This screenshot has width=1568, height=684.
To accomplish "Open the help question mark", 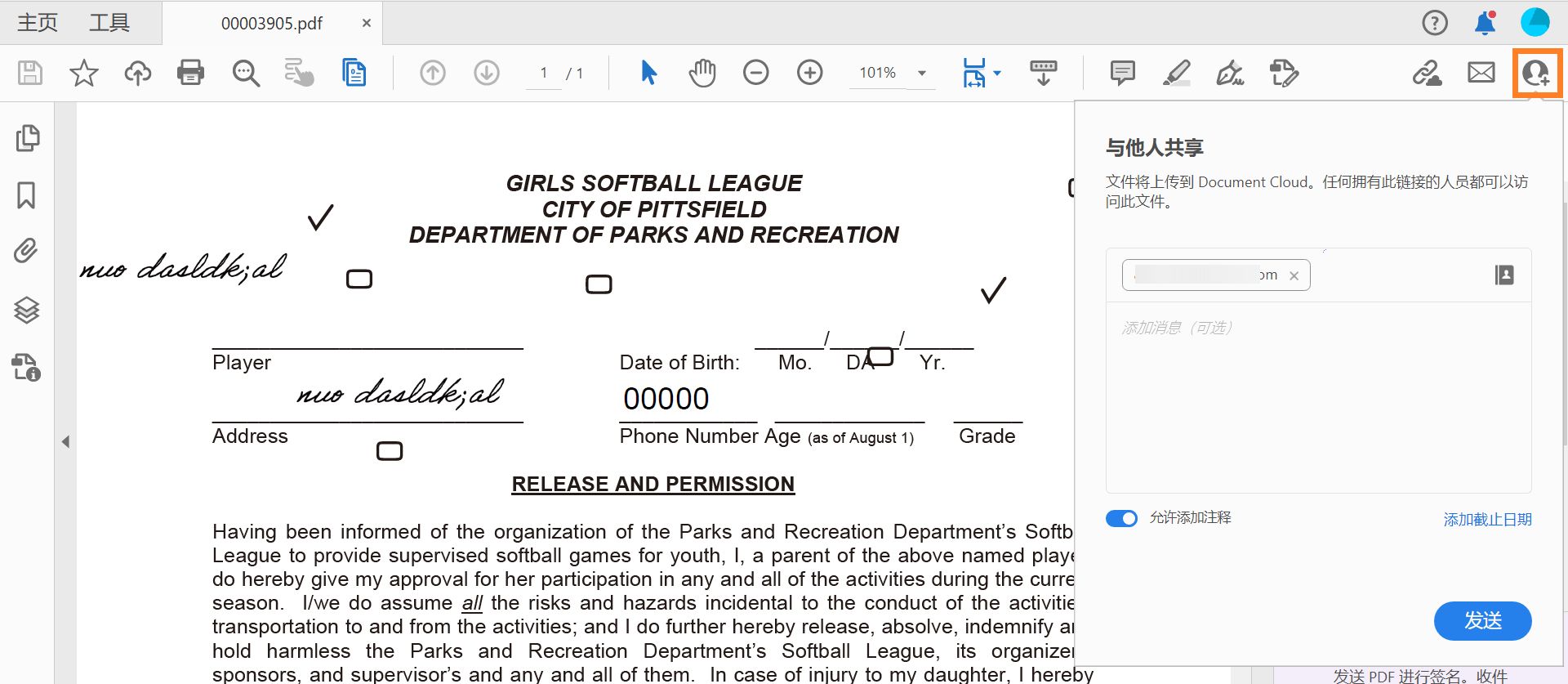I will [x=1435, y=23].
